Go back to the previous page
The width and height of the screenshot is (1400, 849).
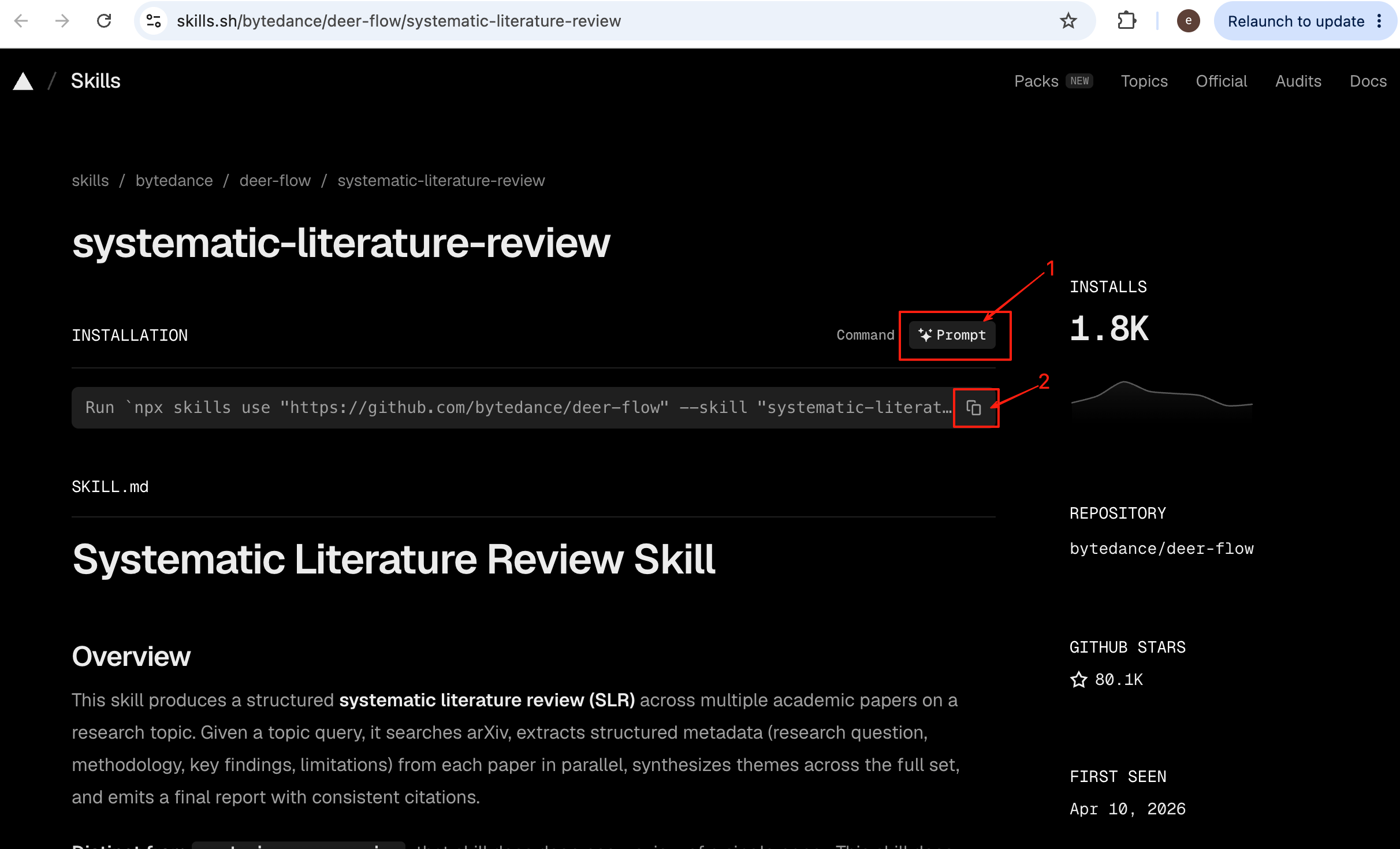21,21
